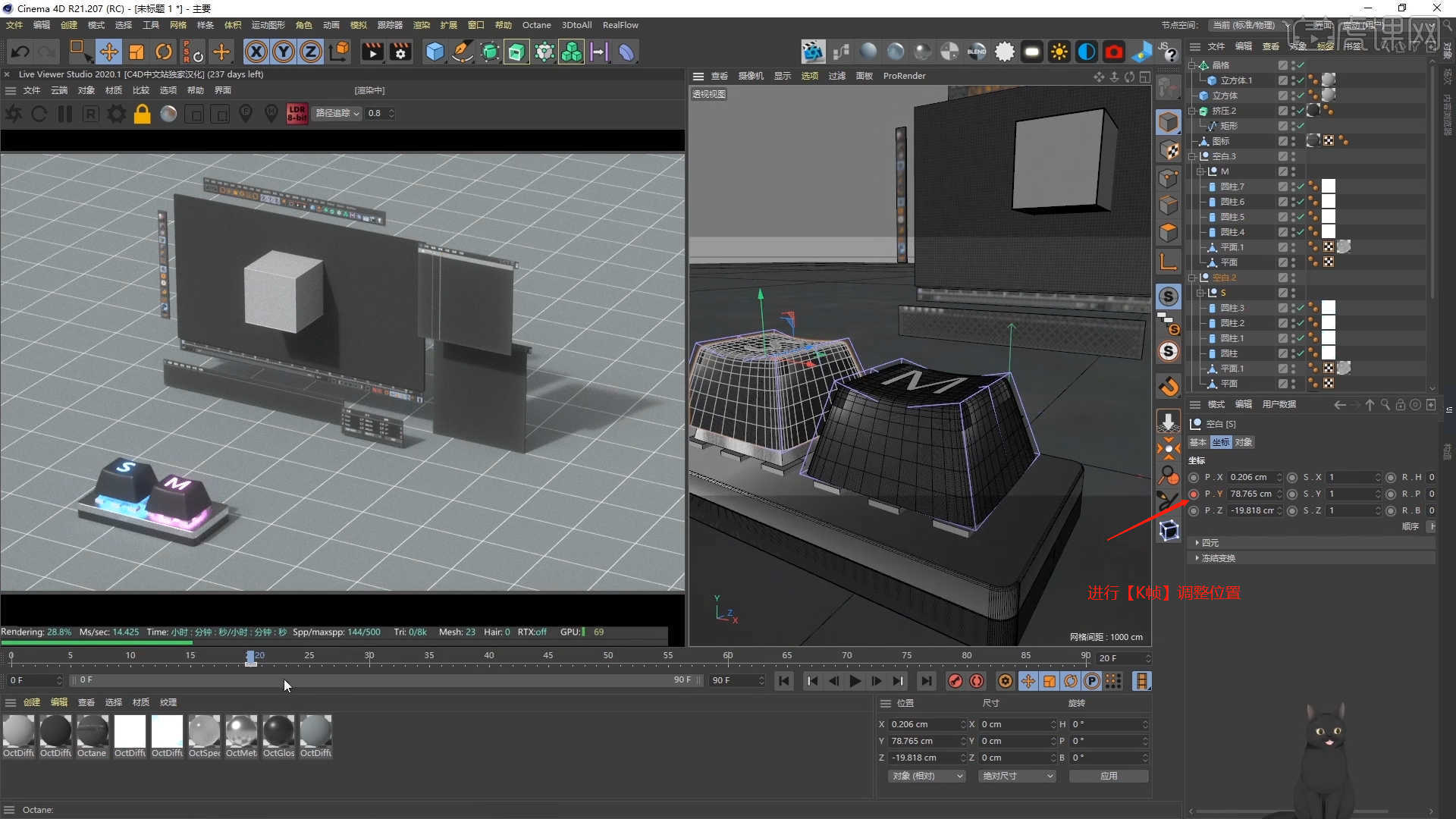Toggle visibility dots for 圆柱.7
Viewport: 1456px width, 819px height.
[x=1293, y=187]
